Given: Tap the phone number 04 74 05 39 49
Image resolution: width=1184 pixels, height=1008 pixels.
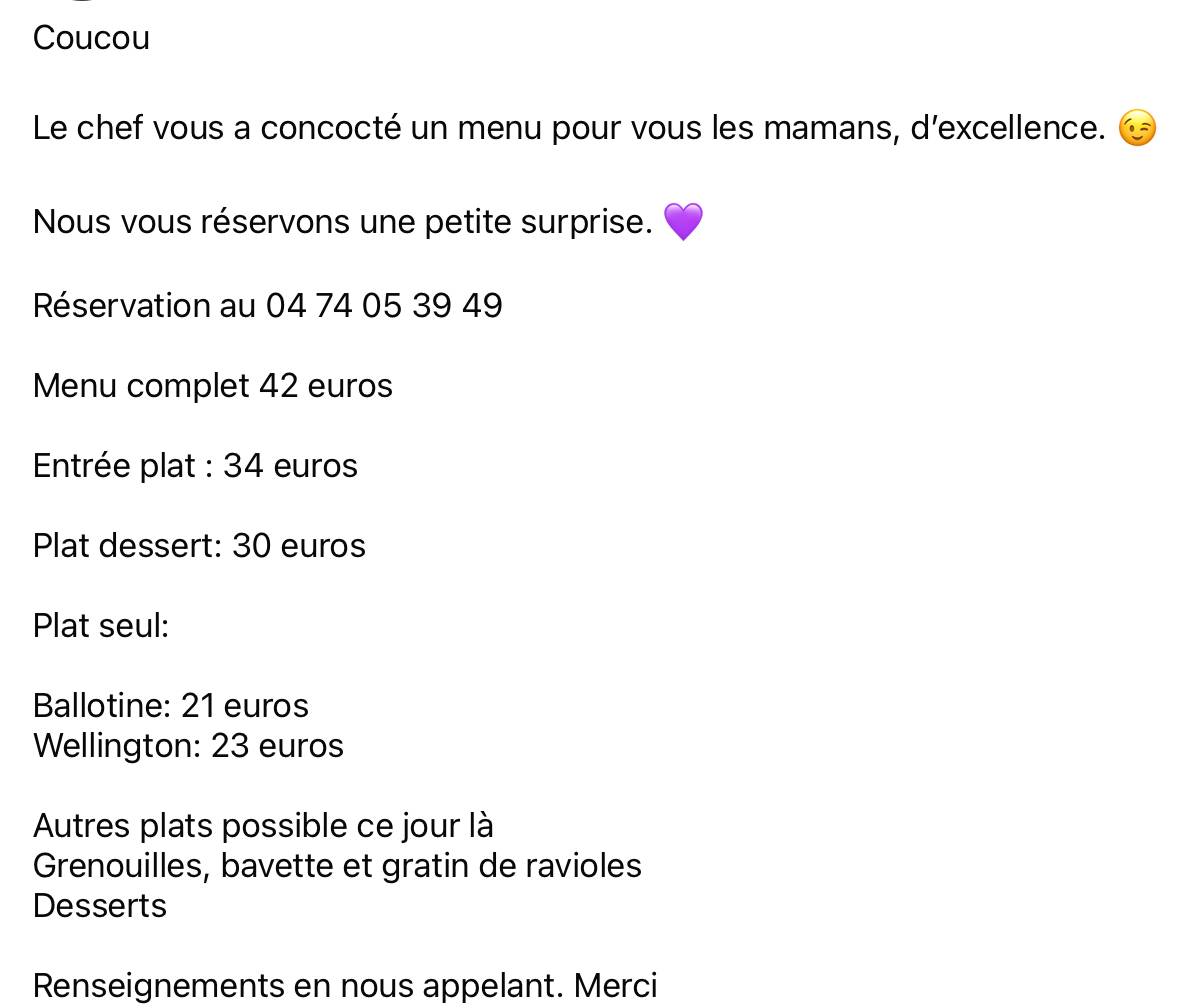Looking at the screenshot, I should pos(384,306).
